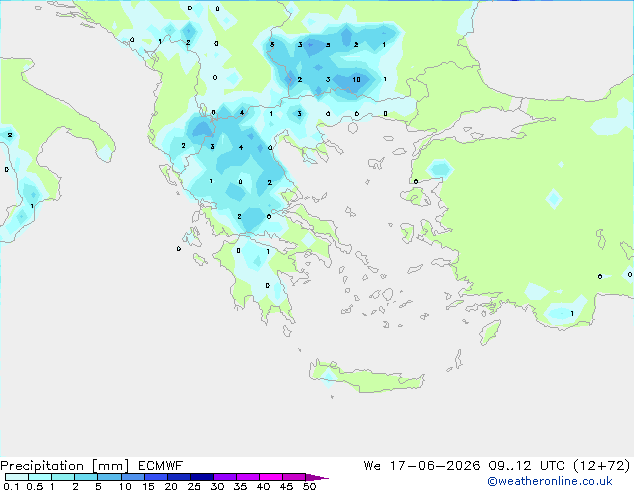Click the 'ECMWF' model label
634x490 pixels.
(161, 466)
